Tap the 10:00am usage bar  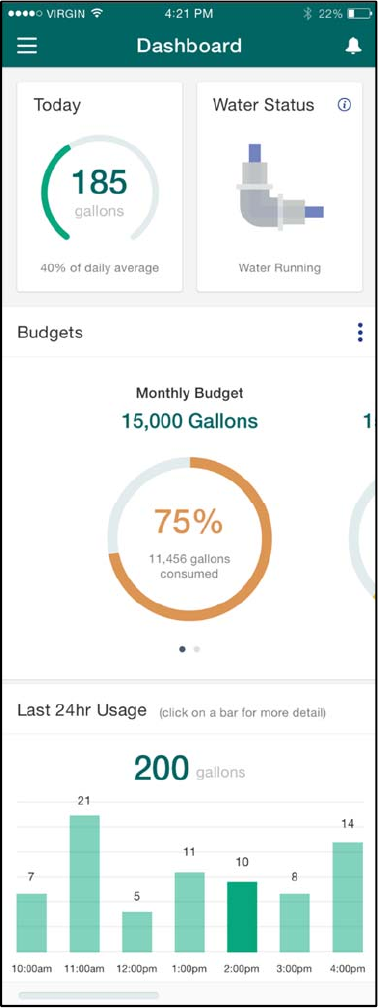pos(32,922)
